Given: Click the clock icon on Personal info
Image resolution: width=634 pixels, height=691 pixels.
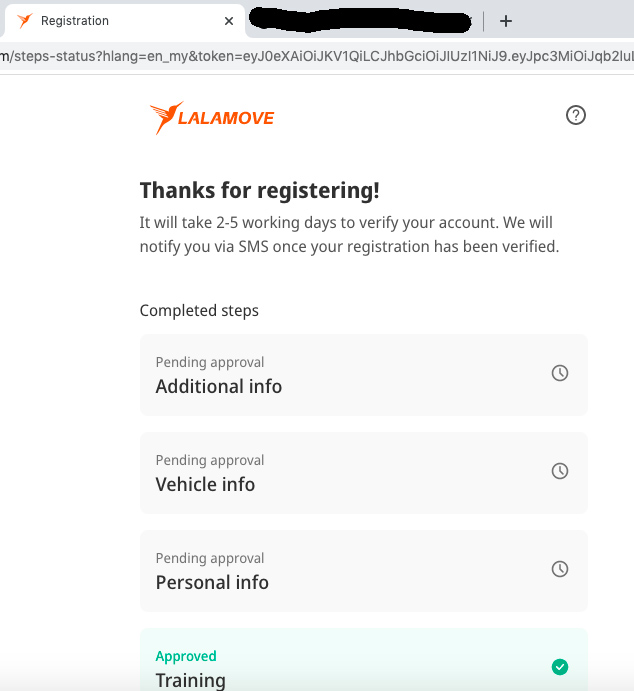Looking at the screenshot, I should [560, 569].
